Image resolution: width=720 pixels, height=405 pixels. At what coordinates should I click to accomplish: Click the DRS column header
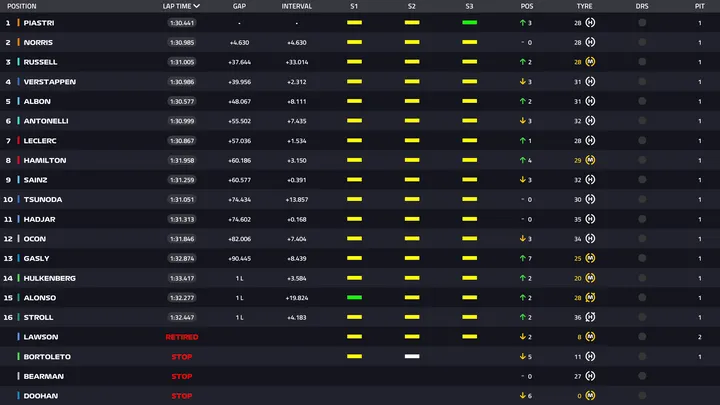[642, 6]
